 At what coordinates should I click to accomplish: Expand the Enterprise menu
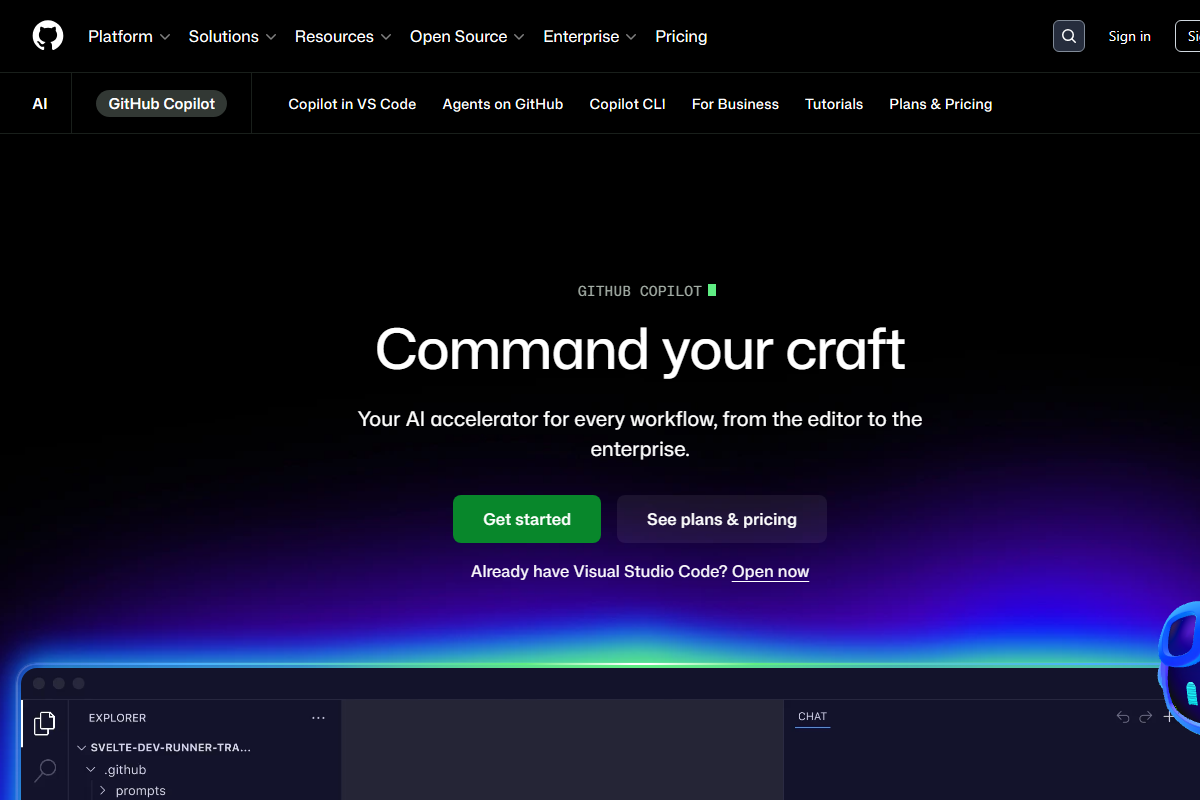point(590,36)
